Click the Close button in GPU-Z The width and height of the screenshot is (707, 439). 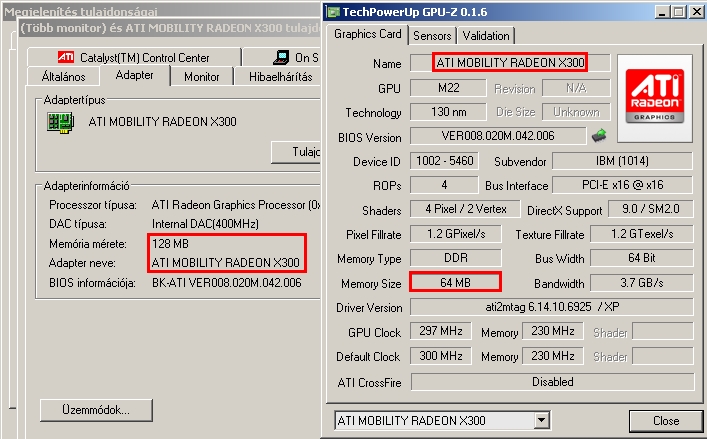coord(666,421)
